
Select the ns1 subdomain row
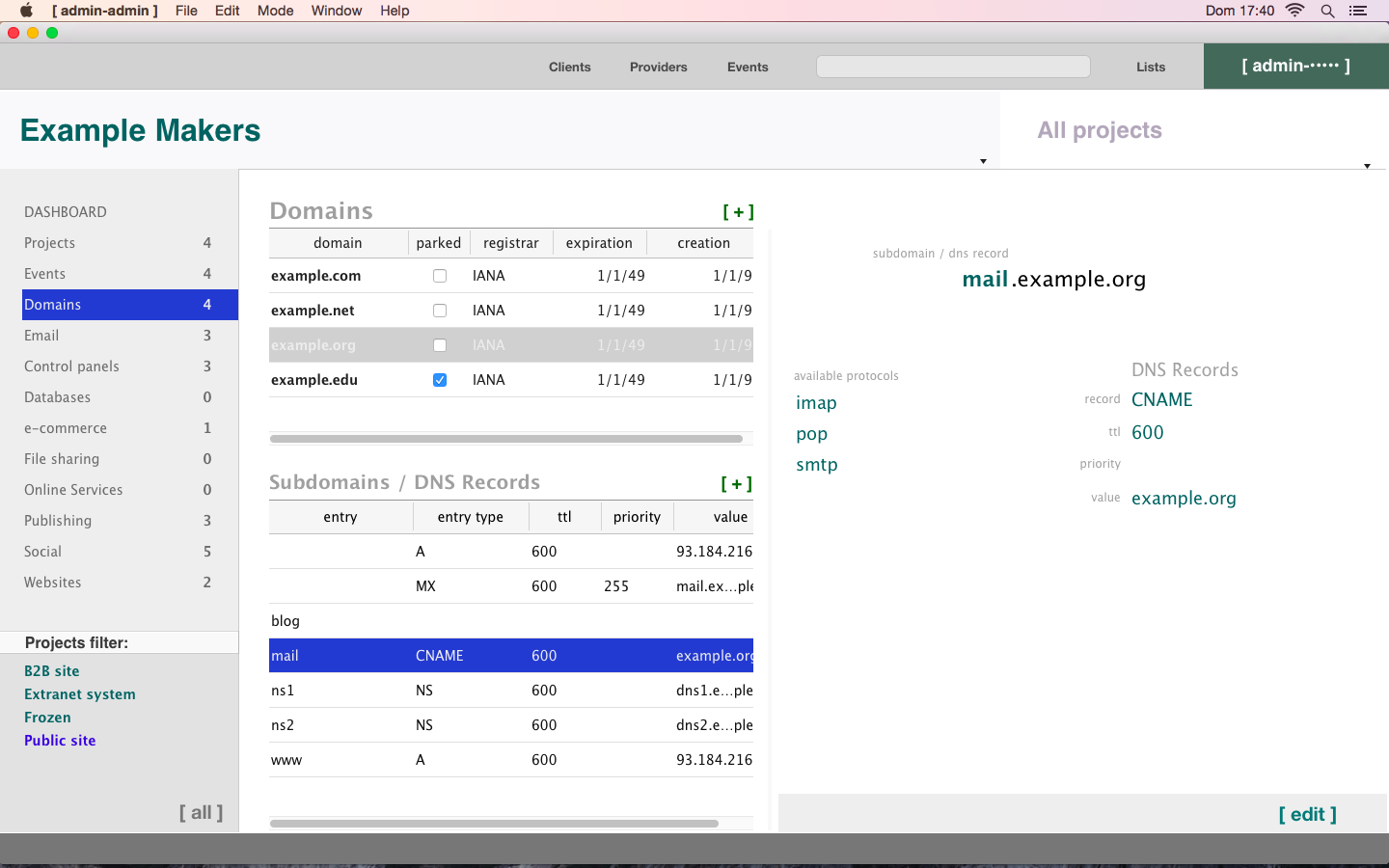(x=511, y=691)
